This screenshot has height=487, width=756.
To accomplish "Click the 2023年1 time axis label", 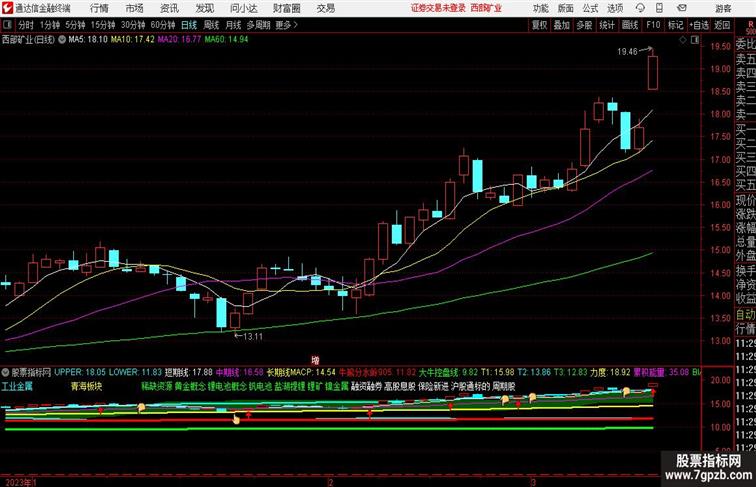I will click(21, 482).
